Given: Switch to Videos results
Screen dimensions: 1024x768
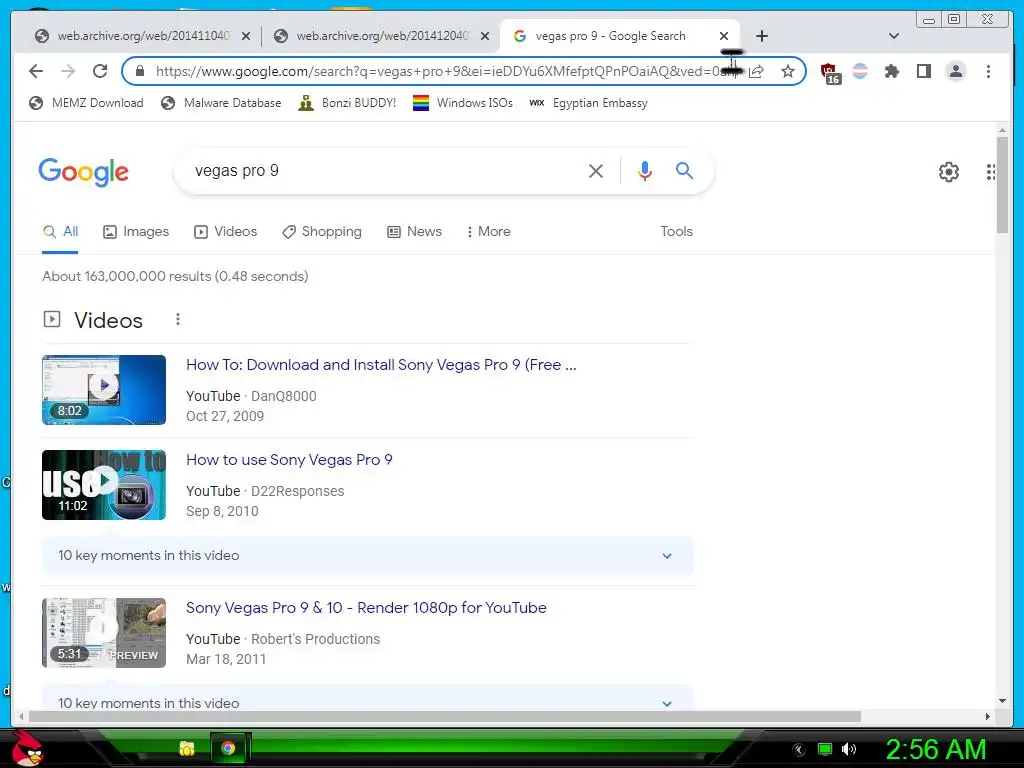Looking at the screenshot, I should click(225, 232).
